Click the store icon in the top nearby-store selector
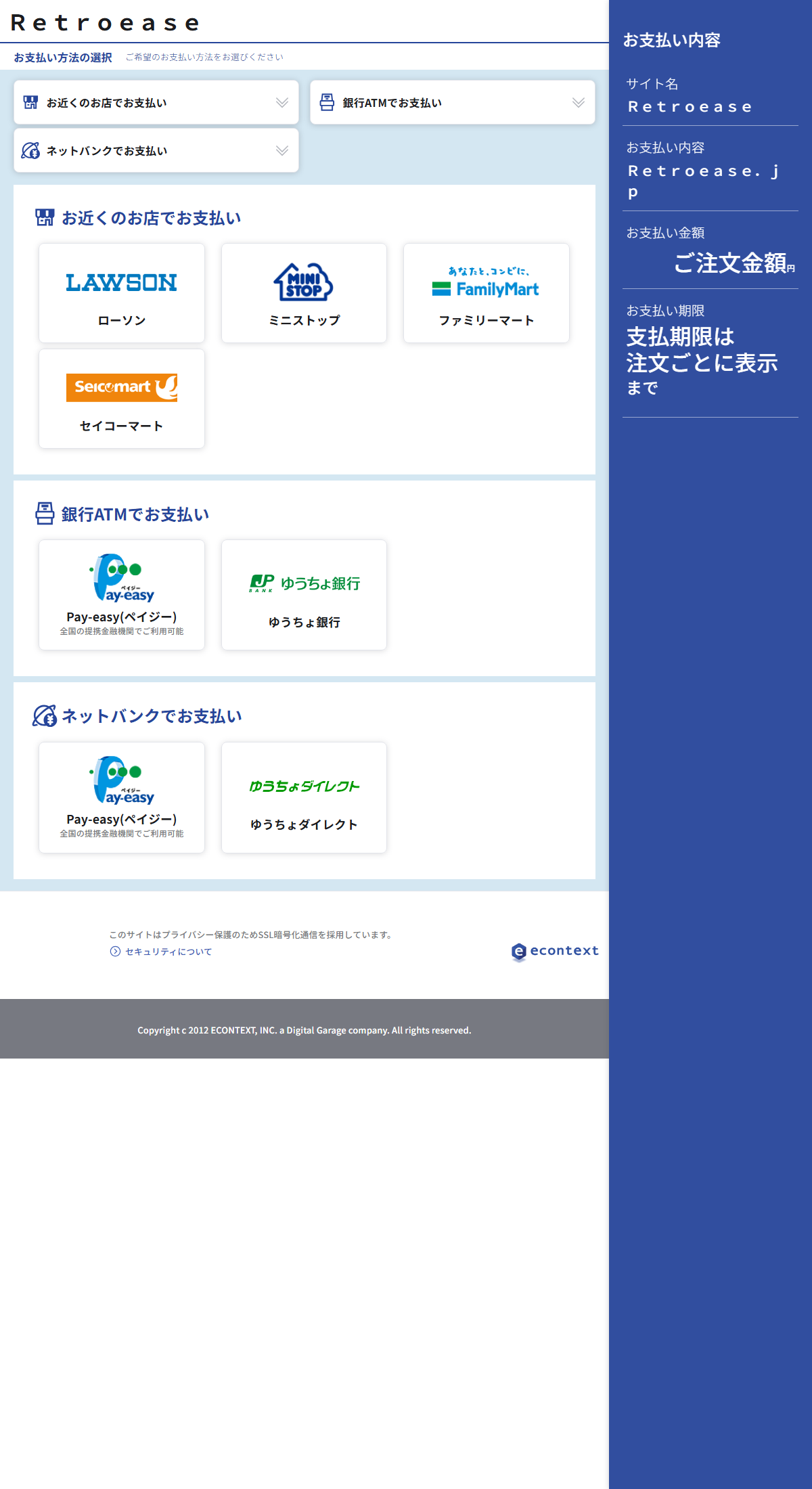 [30, 102]
